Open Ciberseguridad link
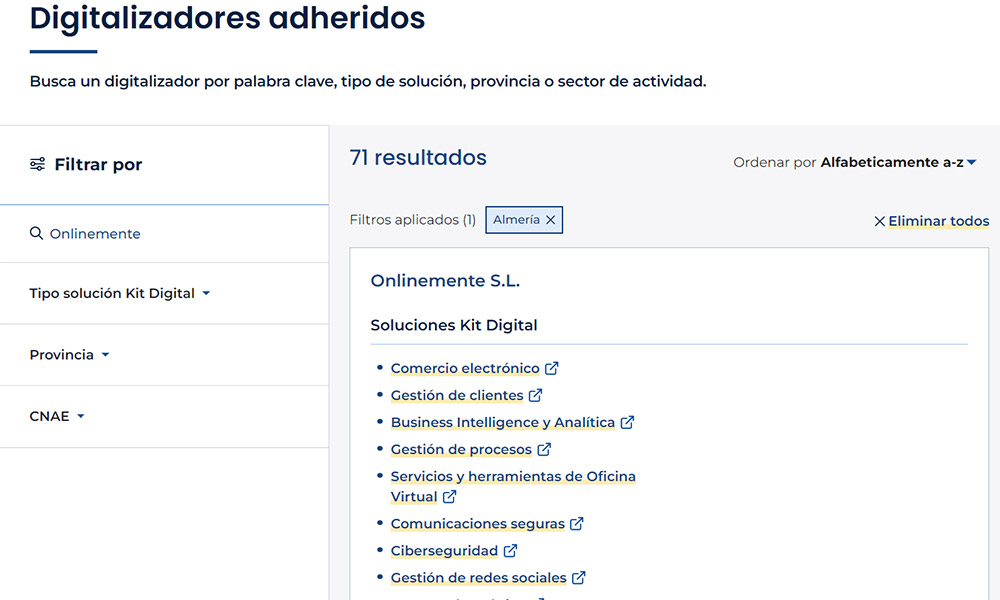Screen dimensions: 1000x600 [445, 550]
